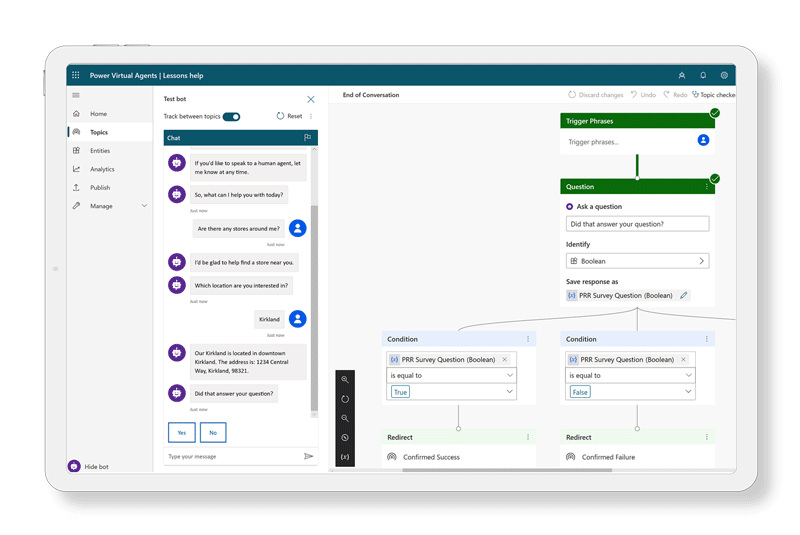Answer Yes in the chat
This screenshot has width=800, height=535.
tap(182, 432)
